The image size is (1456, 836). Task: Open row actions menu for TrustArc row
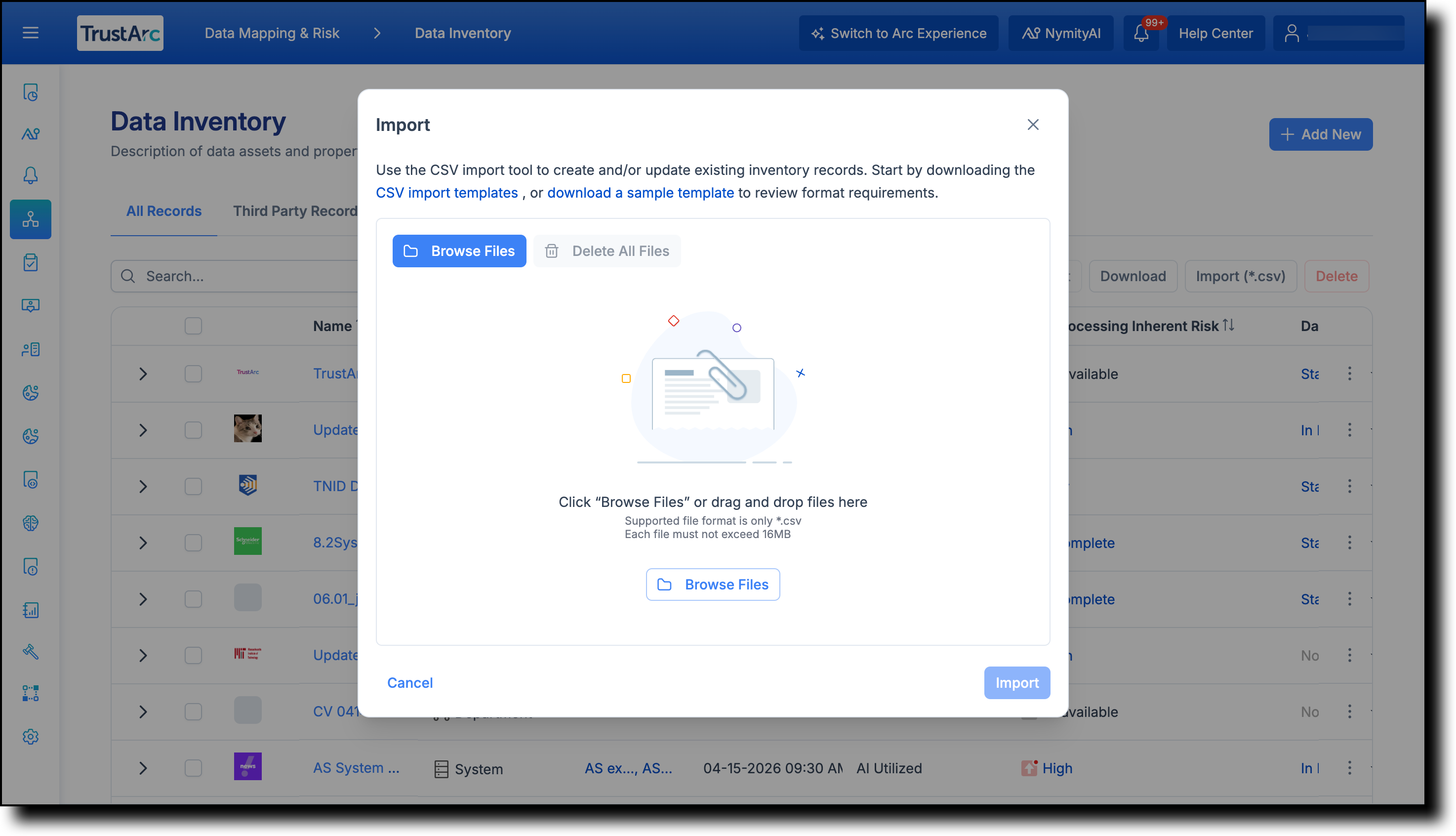coord(1349,374)
